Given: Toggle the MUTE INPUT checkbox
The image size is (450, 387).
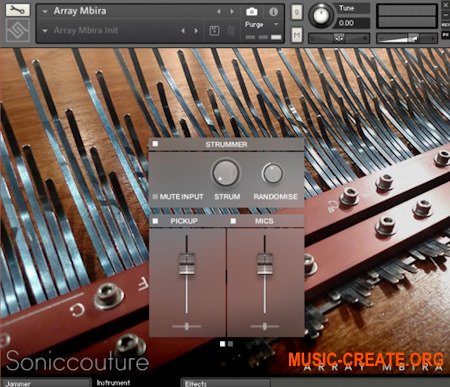Looking at the screenshot, I should point(155,197).
